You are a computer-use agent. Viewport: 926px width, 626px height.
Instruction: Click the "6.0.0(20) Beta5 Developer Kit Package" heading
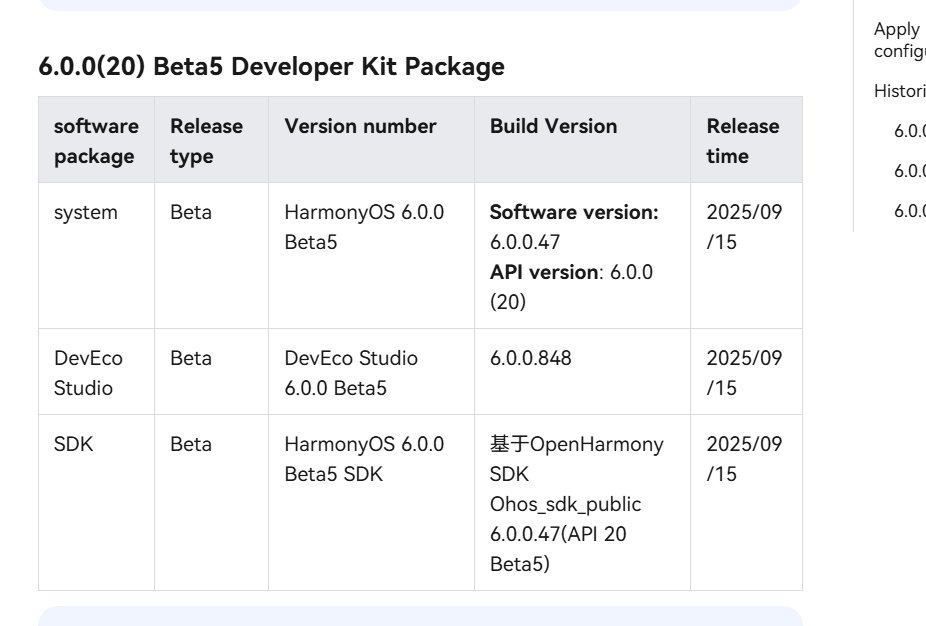[271, 67]
